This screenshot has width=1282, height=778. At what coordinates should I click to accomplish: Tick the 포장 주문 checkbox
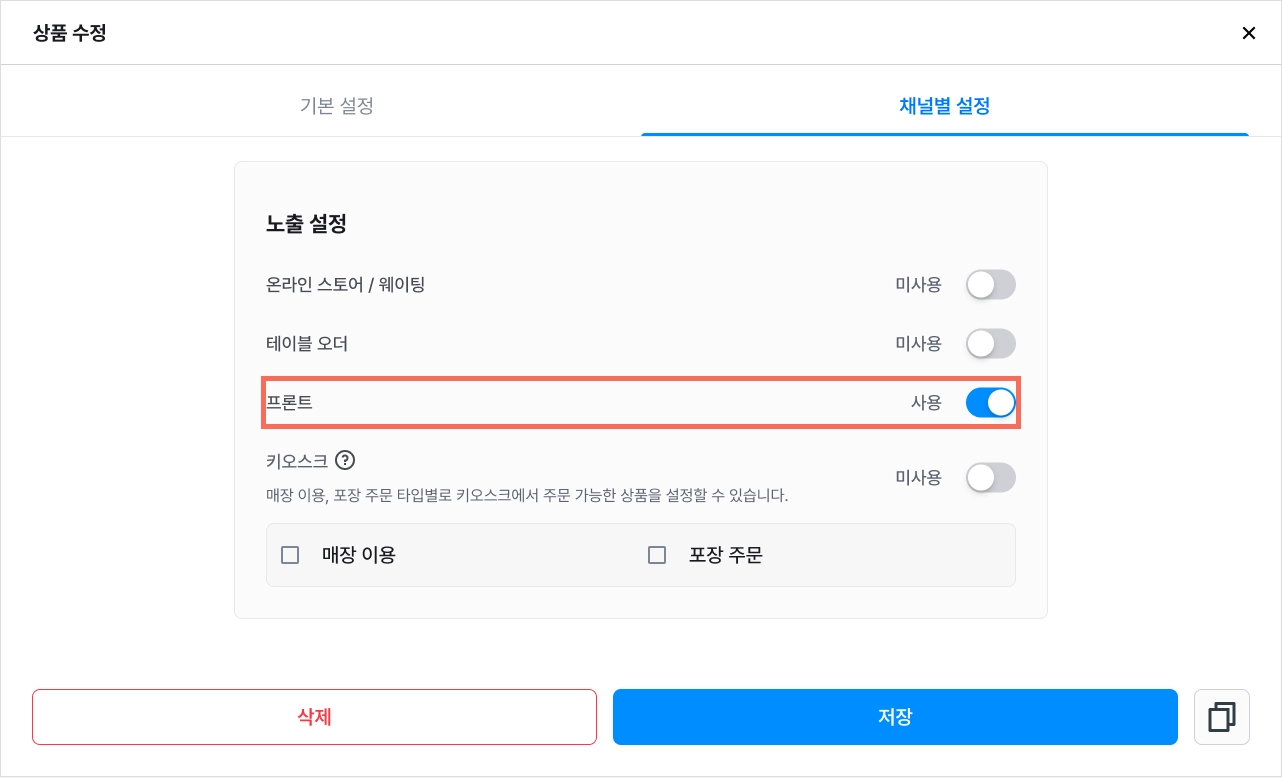(x=657, y=555)
